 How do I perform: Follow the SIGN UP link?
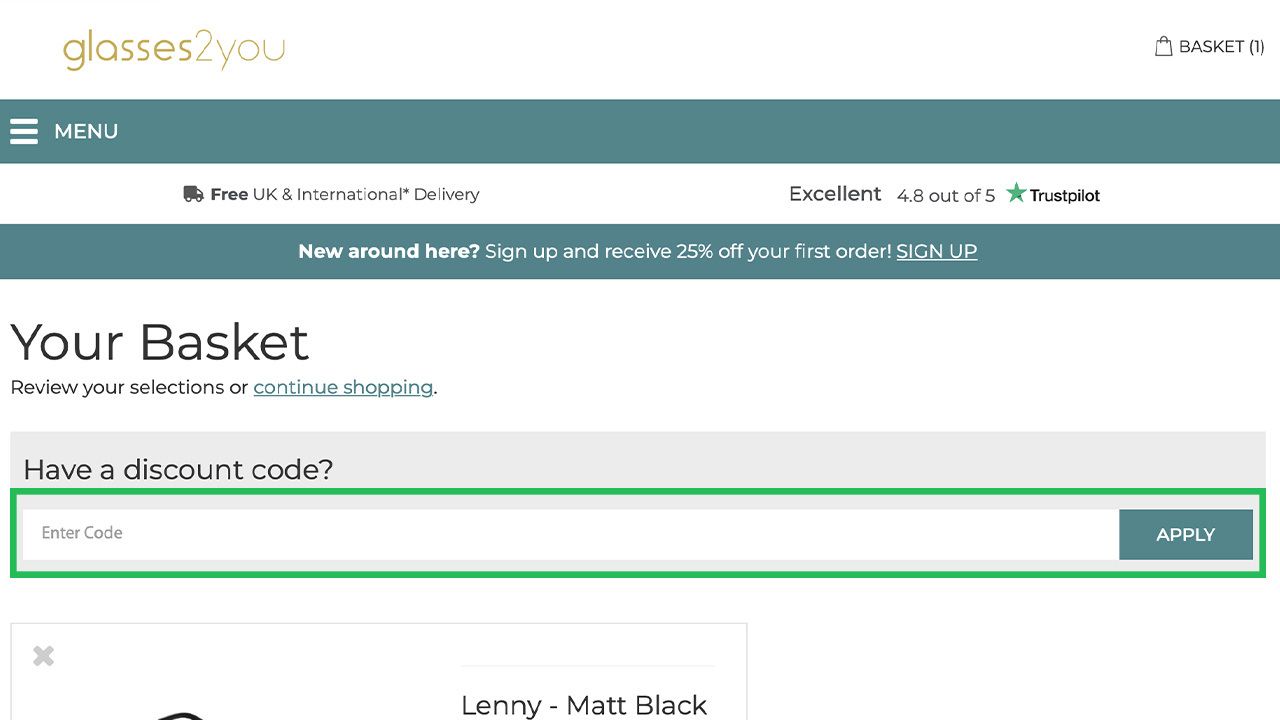pyautogui.click(x=936, y=252)
